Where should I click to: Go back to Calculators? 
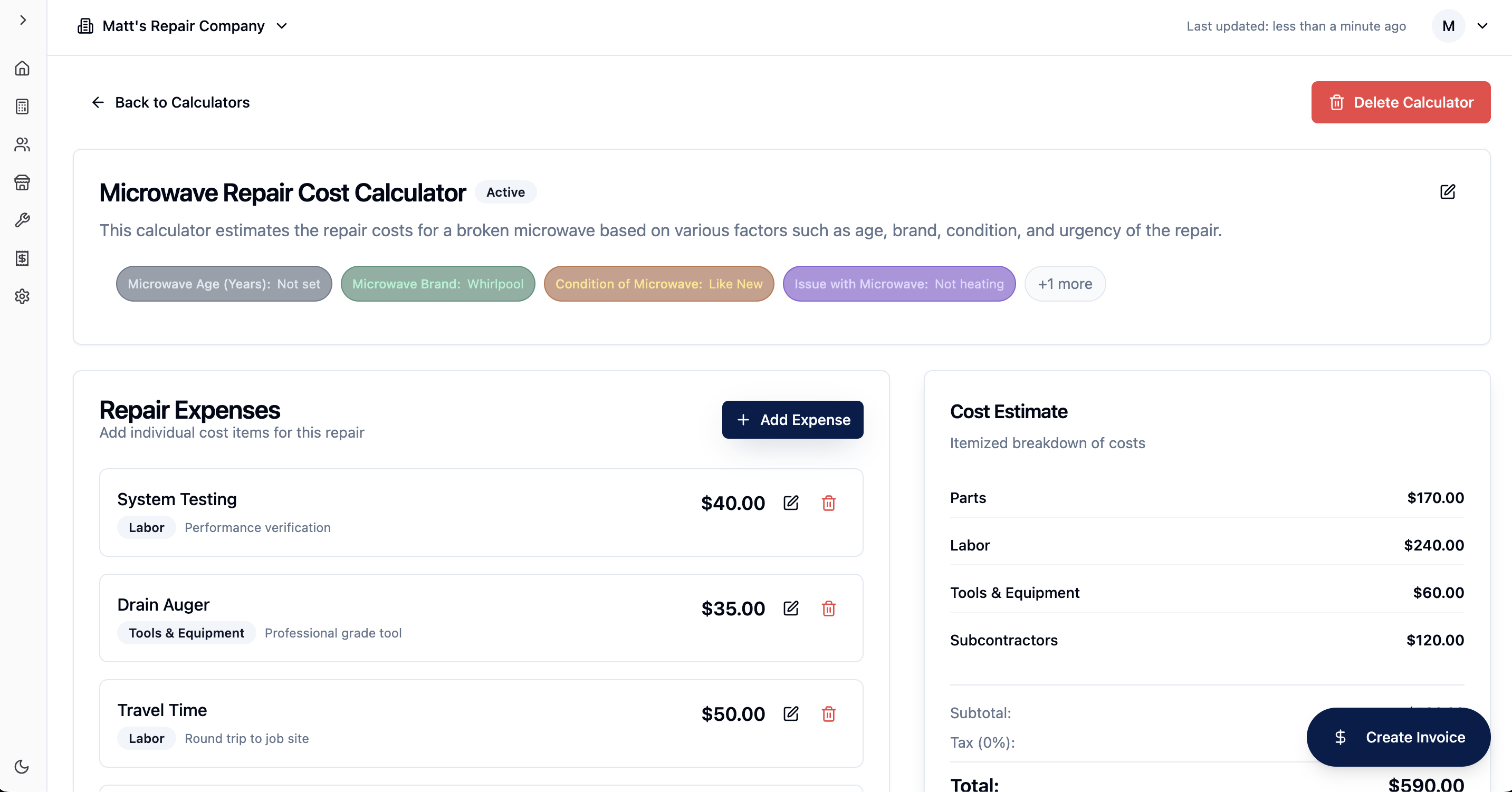click(x=170, y=102)
